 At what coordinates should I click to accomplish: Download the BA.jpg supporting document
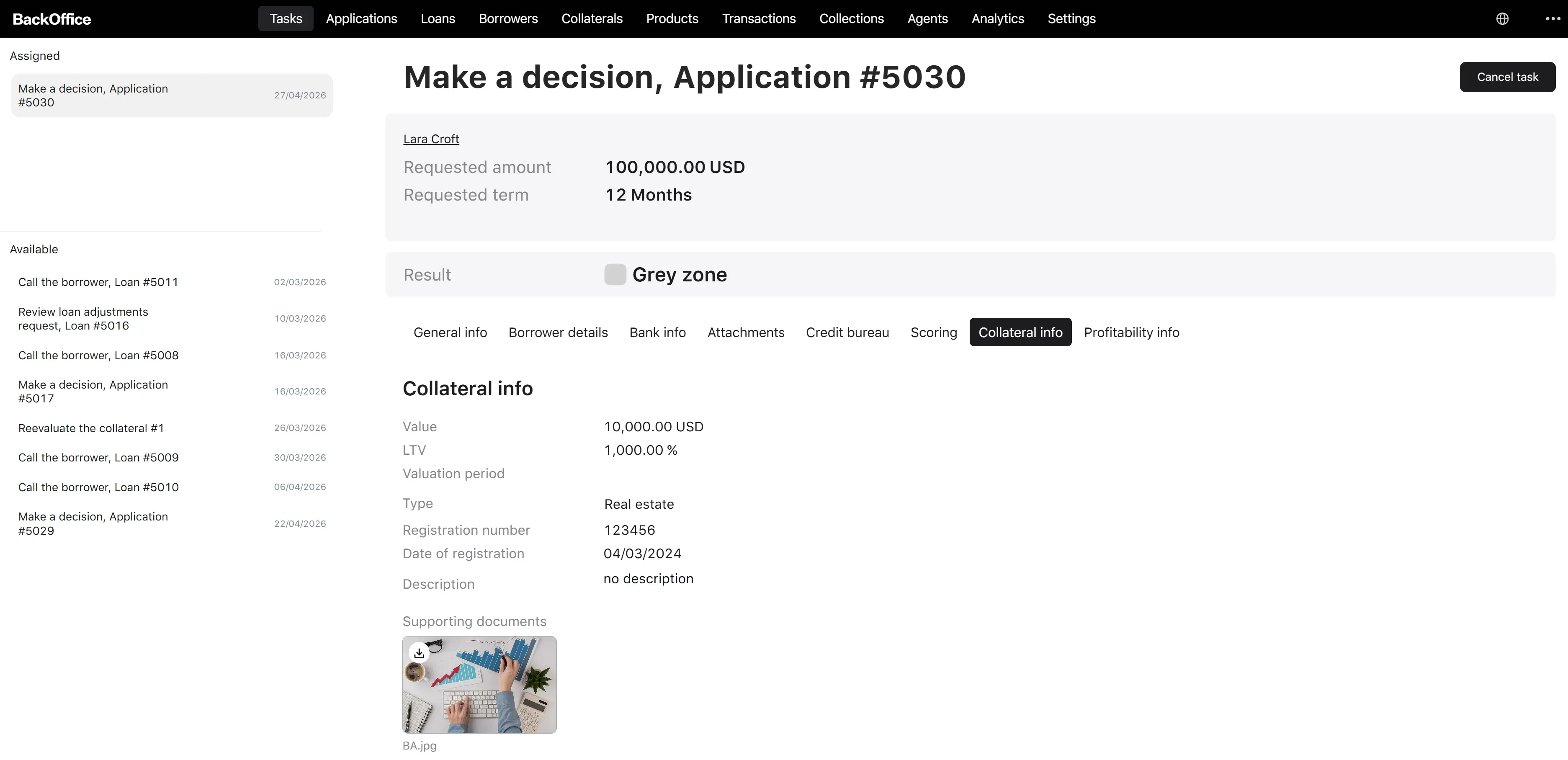click(419, 653)
